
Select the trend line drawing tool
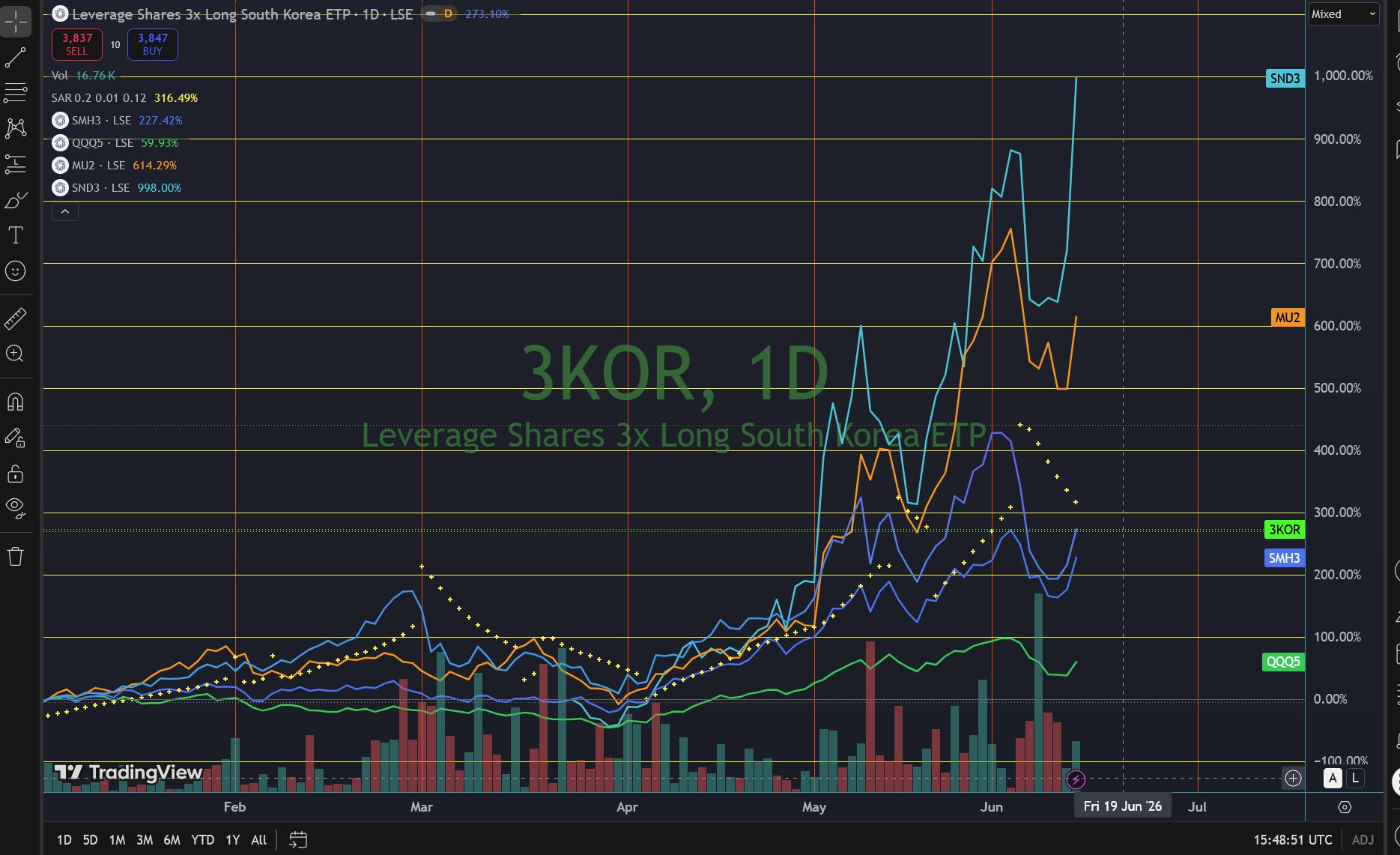(16, 58)
